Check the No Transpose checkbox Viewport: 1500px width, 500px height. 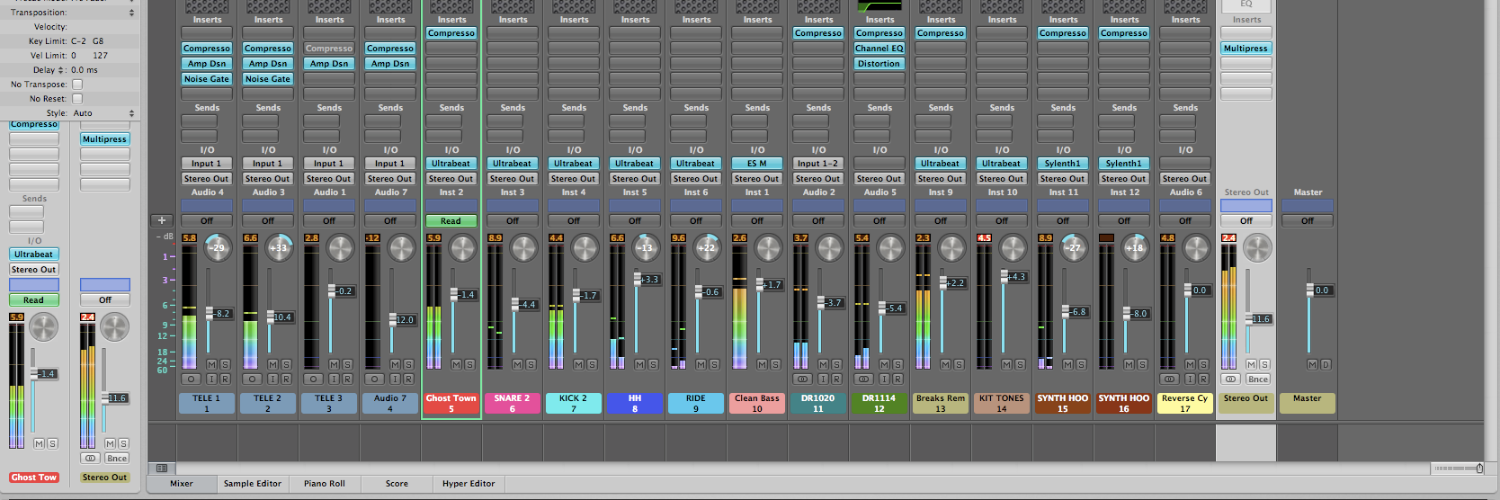coord(77,85)
